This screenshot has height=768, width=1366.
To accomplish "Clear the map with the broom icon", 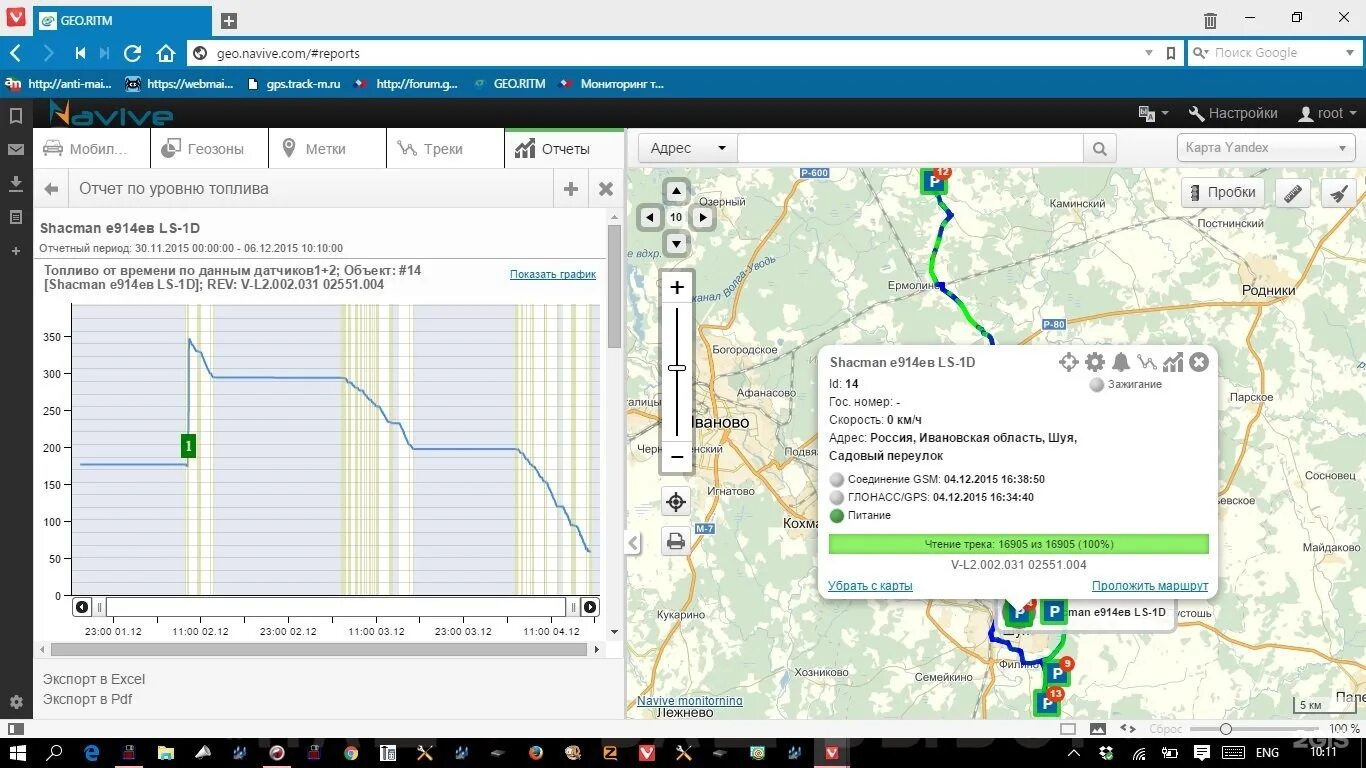I will (1339, 192).
